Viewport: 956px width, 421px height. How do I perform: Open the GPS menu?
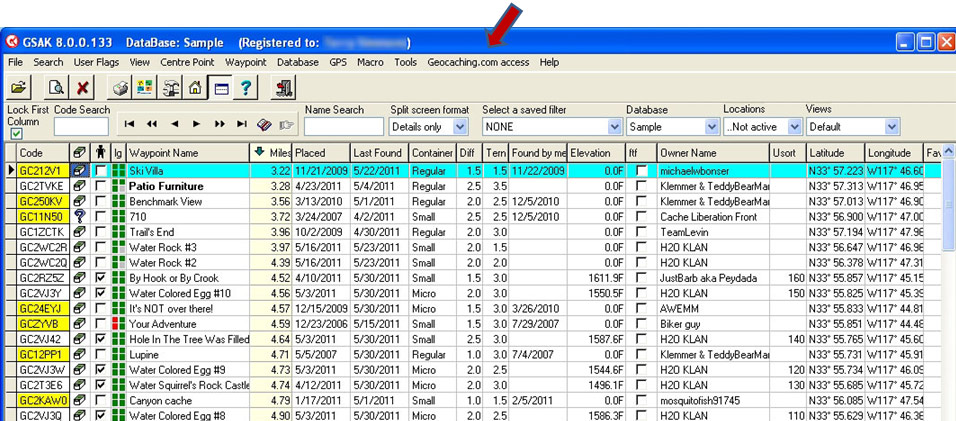(x=338, y=62)
